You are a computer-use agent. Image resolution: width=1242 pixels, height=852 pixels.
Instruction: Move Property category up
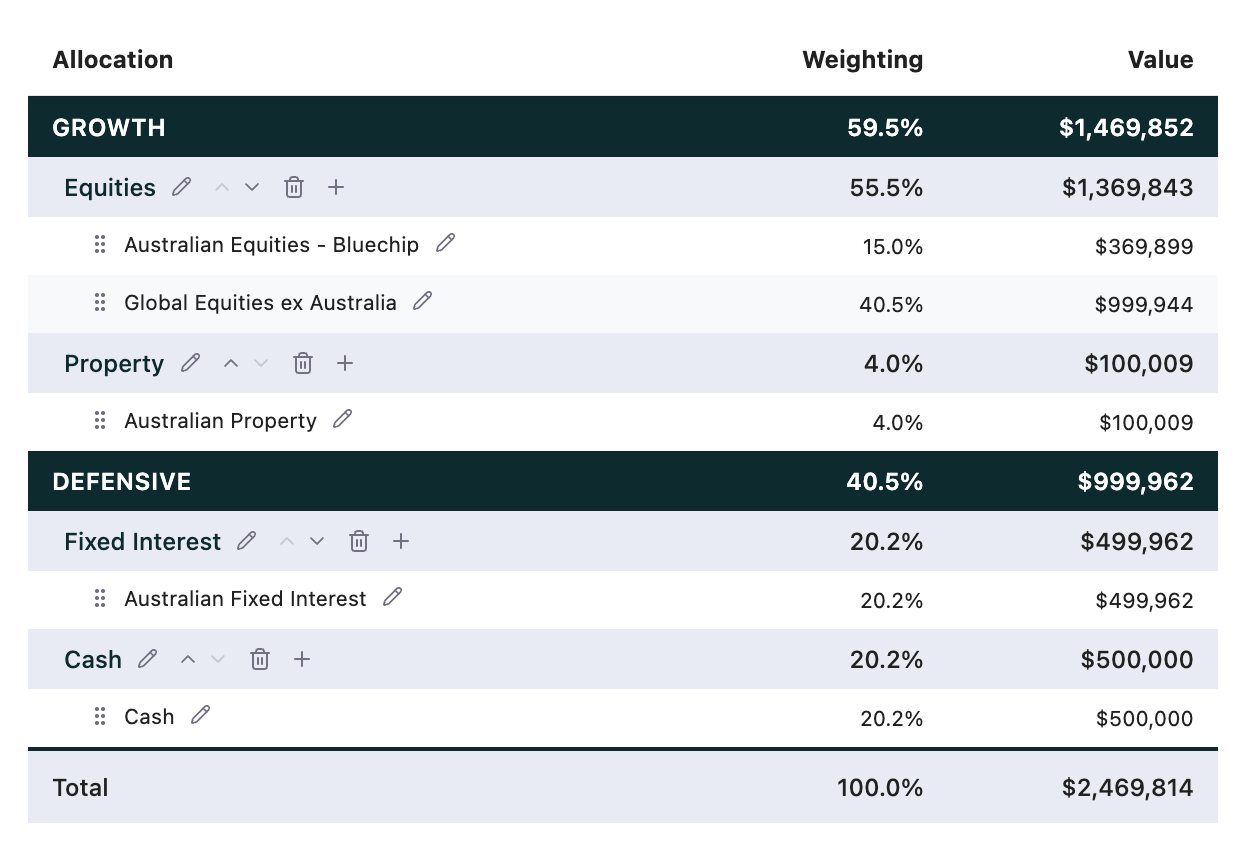[231, 363]
